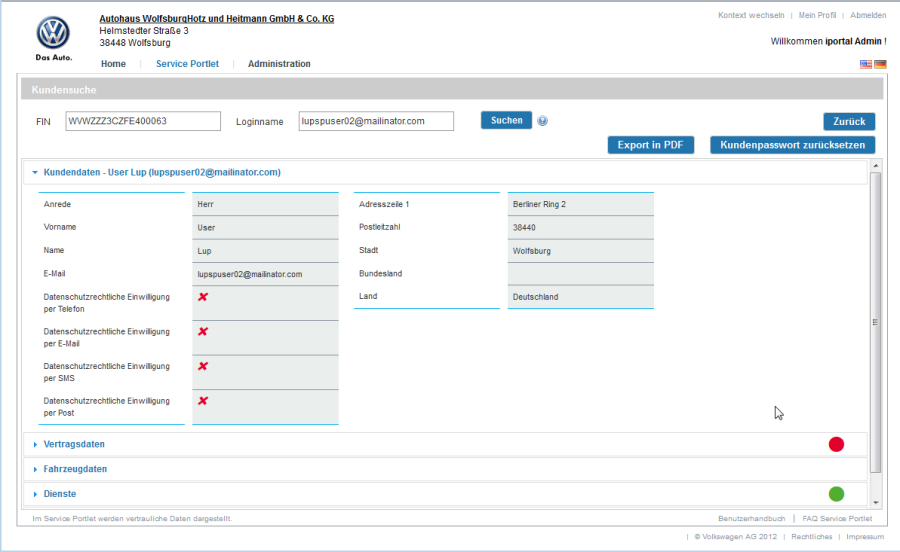The width and height of the screenshot is (900, 552).
Task: Collapse the Kundendaten section
Action: [x=35, y=172]
